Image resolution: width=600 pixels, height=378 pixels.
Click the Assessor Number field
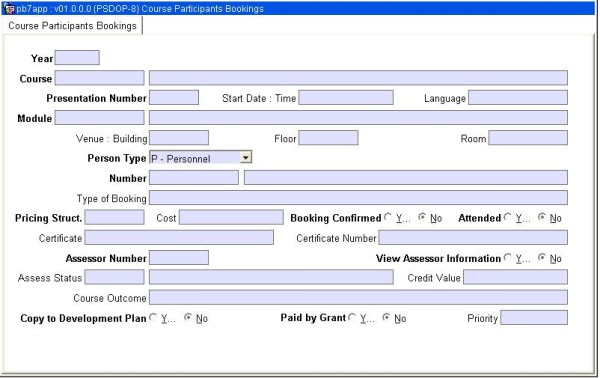pyautogui.click(x=179, y=257)
